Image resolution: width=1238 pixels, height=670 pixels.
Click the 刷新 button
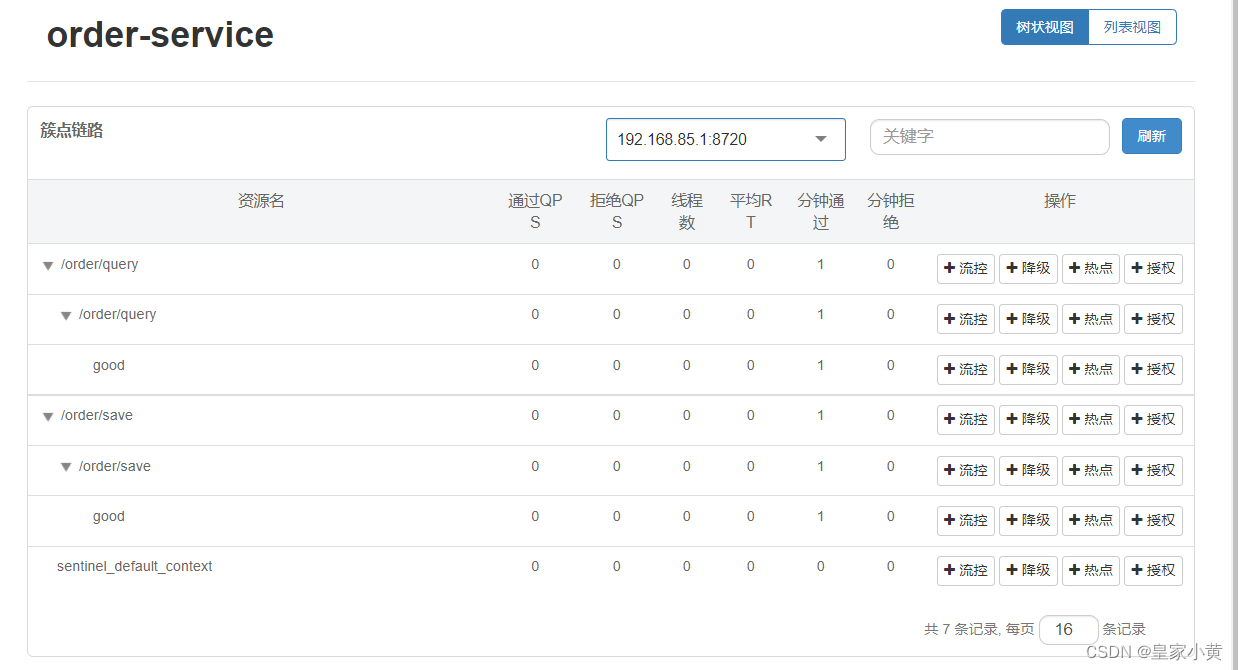tap(1152, 136)
